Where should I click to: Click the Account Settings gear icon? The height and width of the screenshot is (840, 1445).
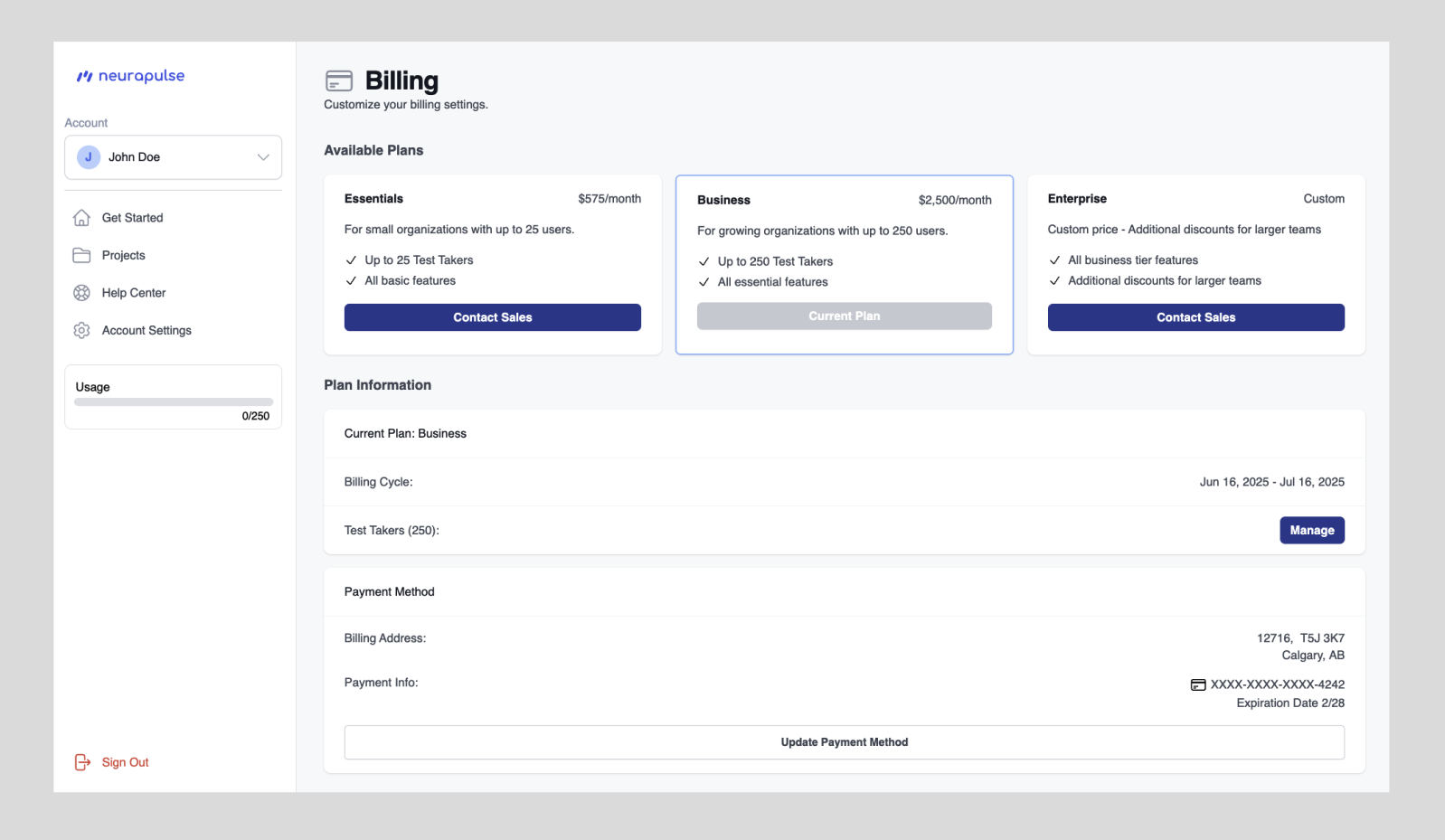(81, 330)
